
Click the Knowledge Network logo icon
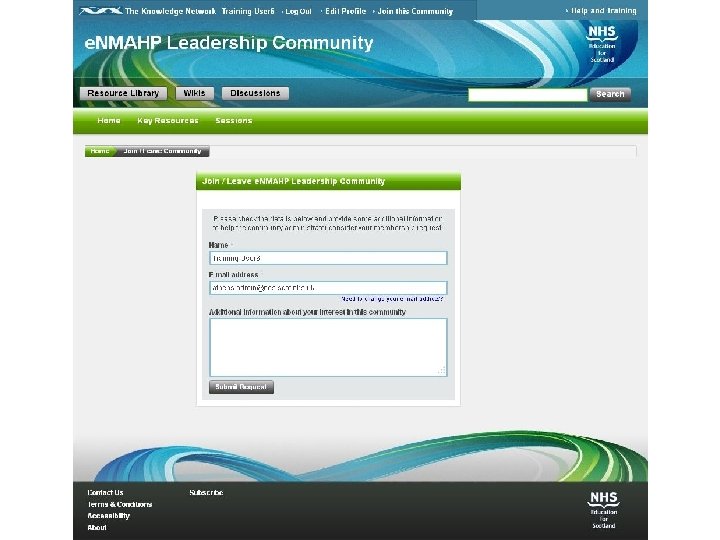point(101,11)
